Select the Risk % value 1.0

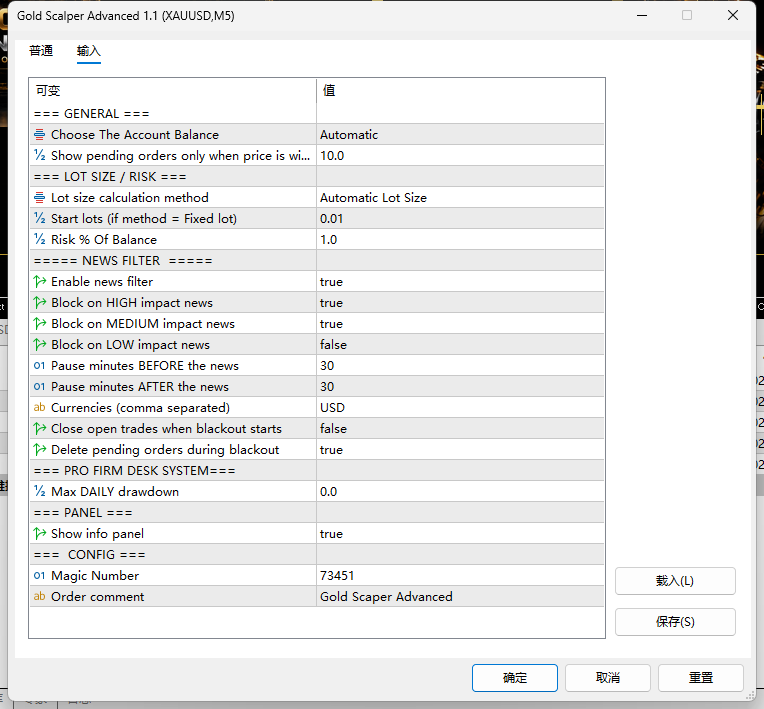(460, 239)
